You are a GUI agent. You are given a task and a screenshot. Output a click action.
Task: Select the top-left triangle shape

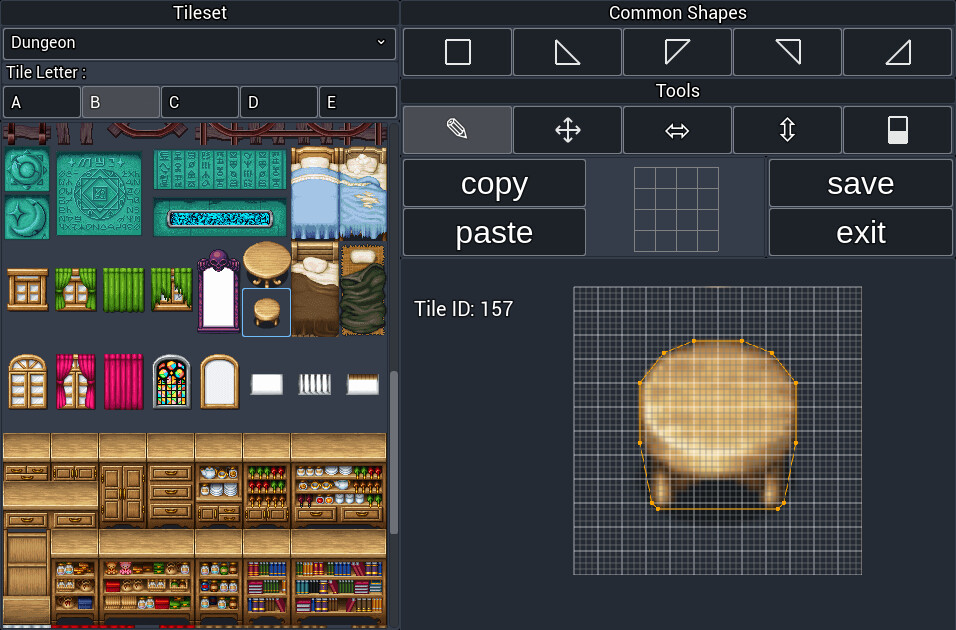(677, 52)
